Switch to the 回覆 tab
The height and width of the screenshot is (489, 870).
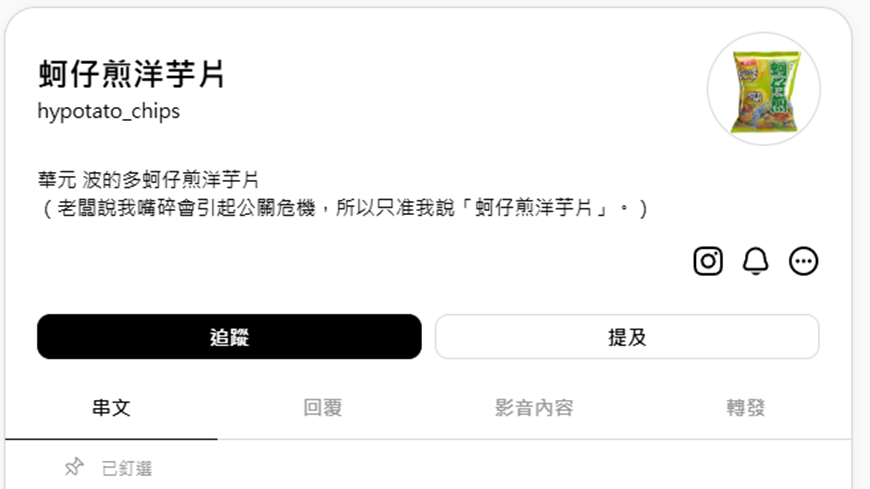[x=323, y=408]
